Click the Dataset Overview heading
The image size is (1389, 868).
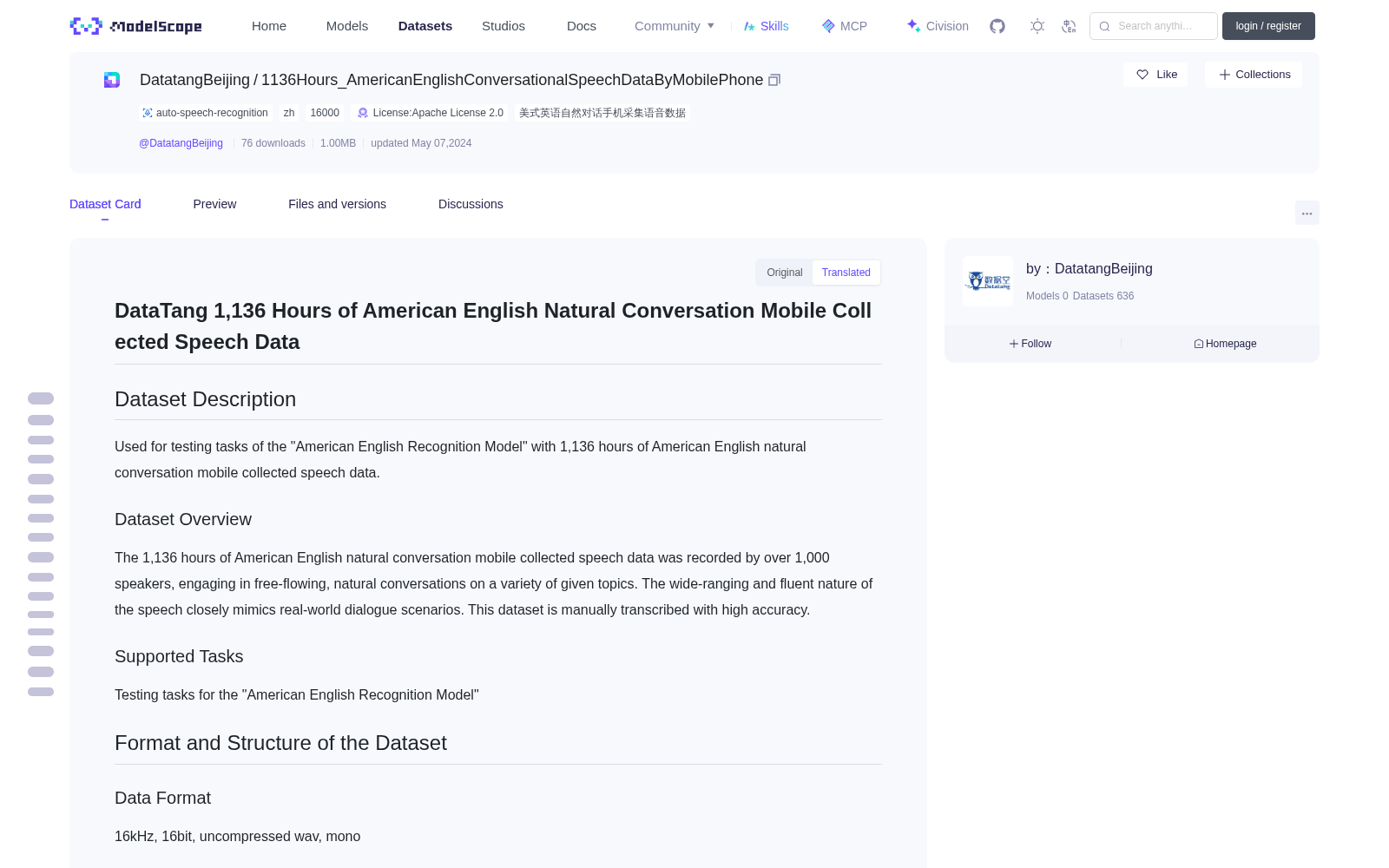[183, 519]
